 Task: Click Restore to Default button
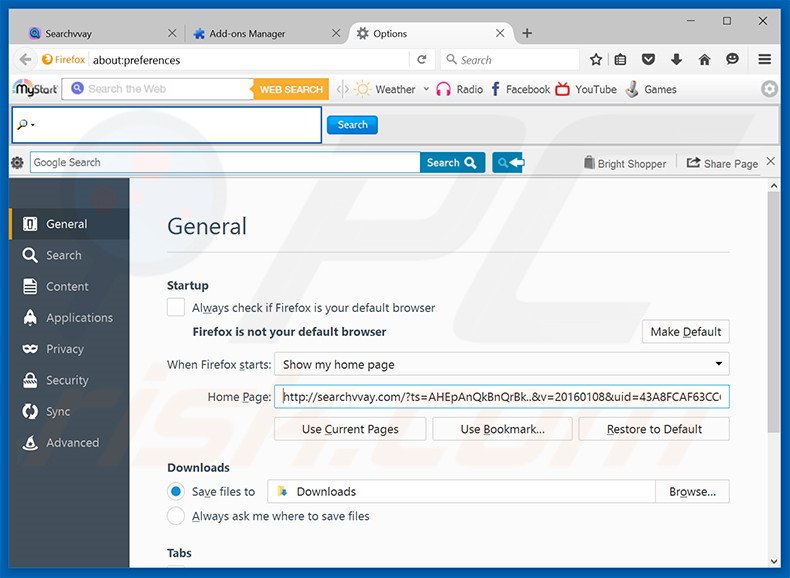[654, 429]
